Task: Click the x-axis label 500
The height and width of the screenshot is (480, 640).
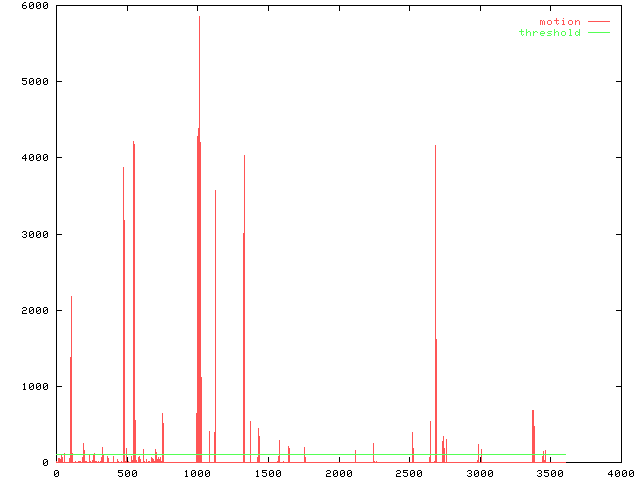Action: pyautogui.click(x=127, y=472)
